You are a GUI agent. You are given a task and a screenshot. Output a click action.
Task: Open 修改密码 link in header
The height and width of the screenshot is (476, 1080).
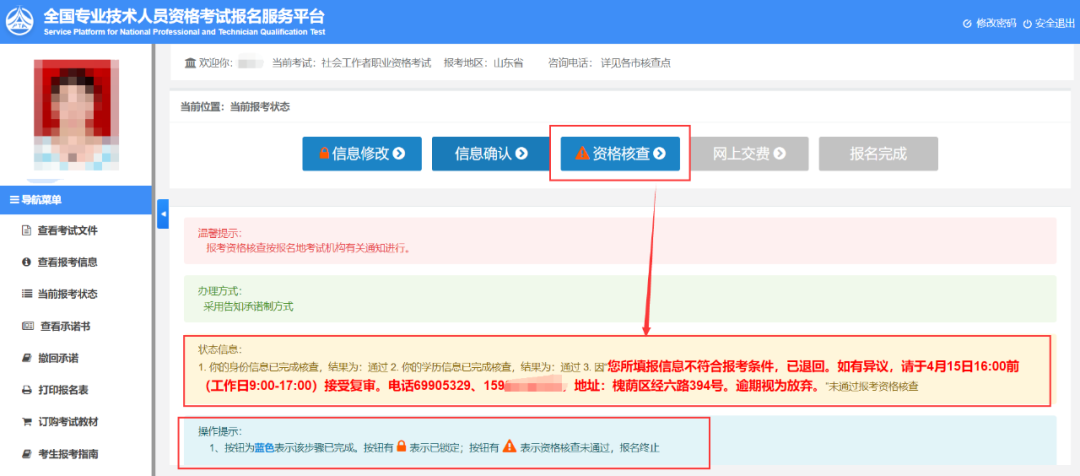pos(995,23)
